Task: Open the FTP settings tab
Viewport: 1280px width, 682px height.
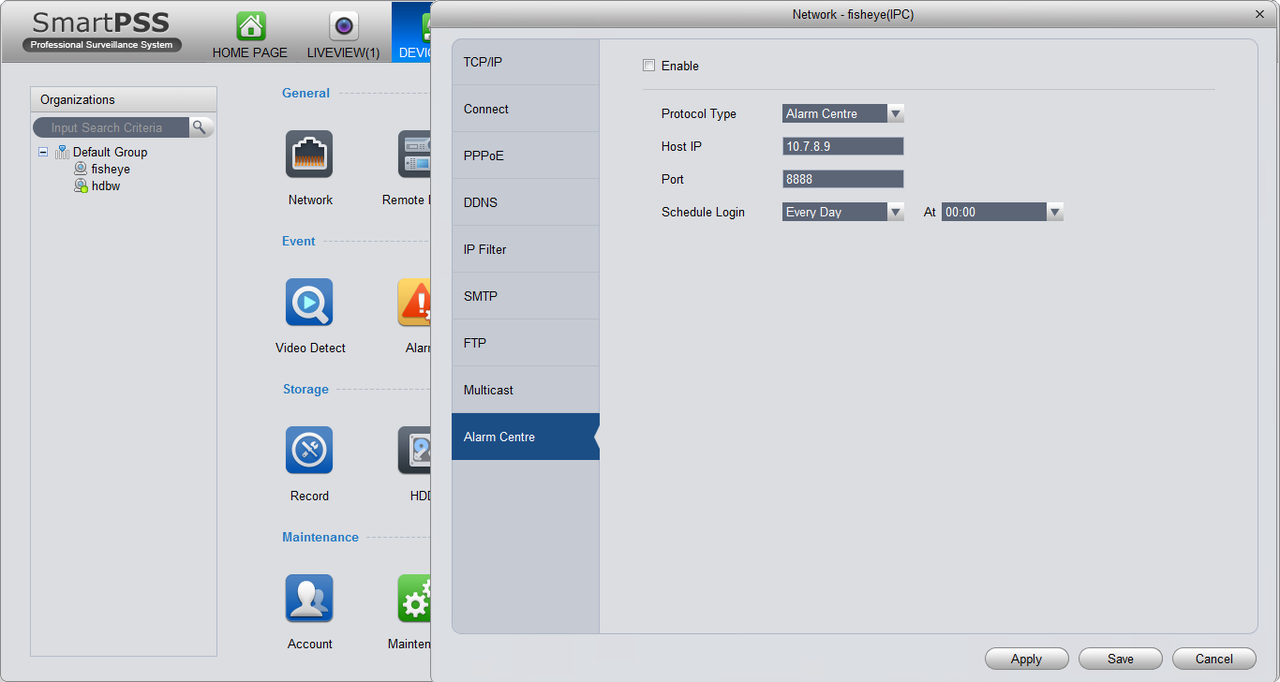Action: [x=525, y=343]
